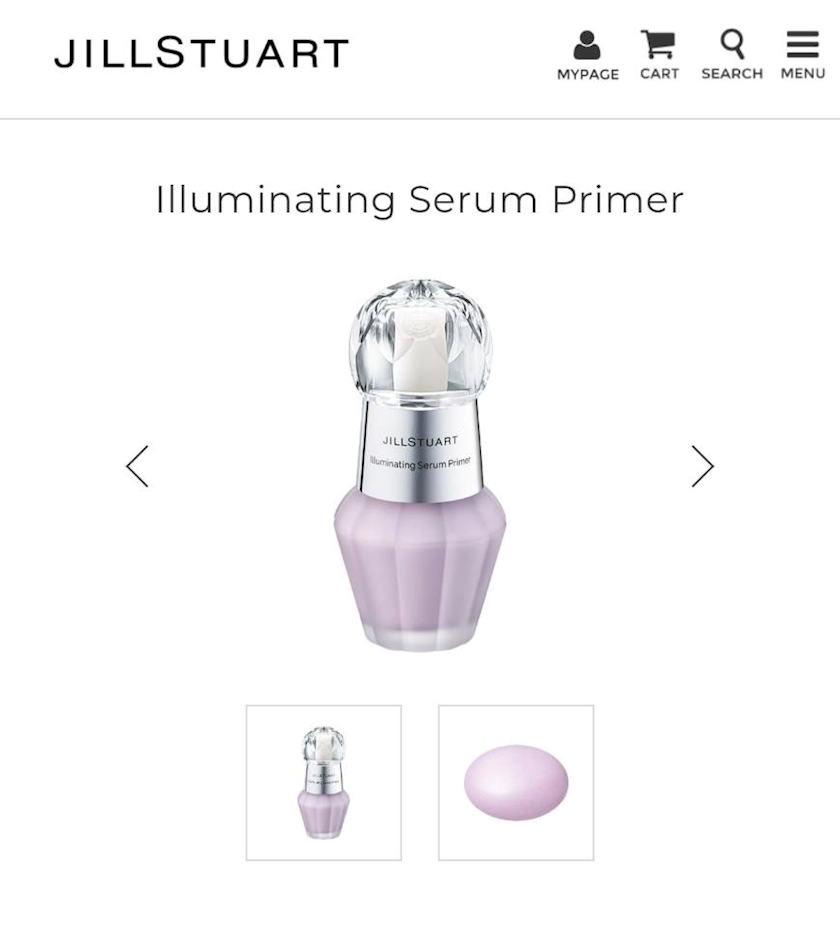Advance to next product image arrow
Image resolution: width=840 pixels, height=925 pixels.
coord(703,466)
